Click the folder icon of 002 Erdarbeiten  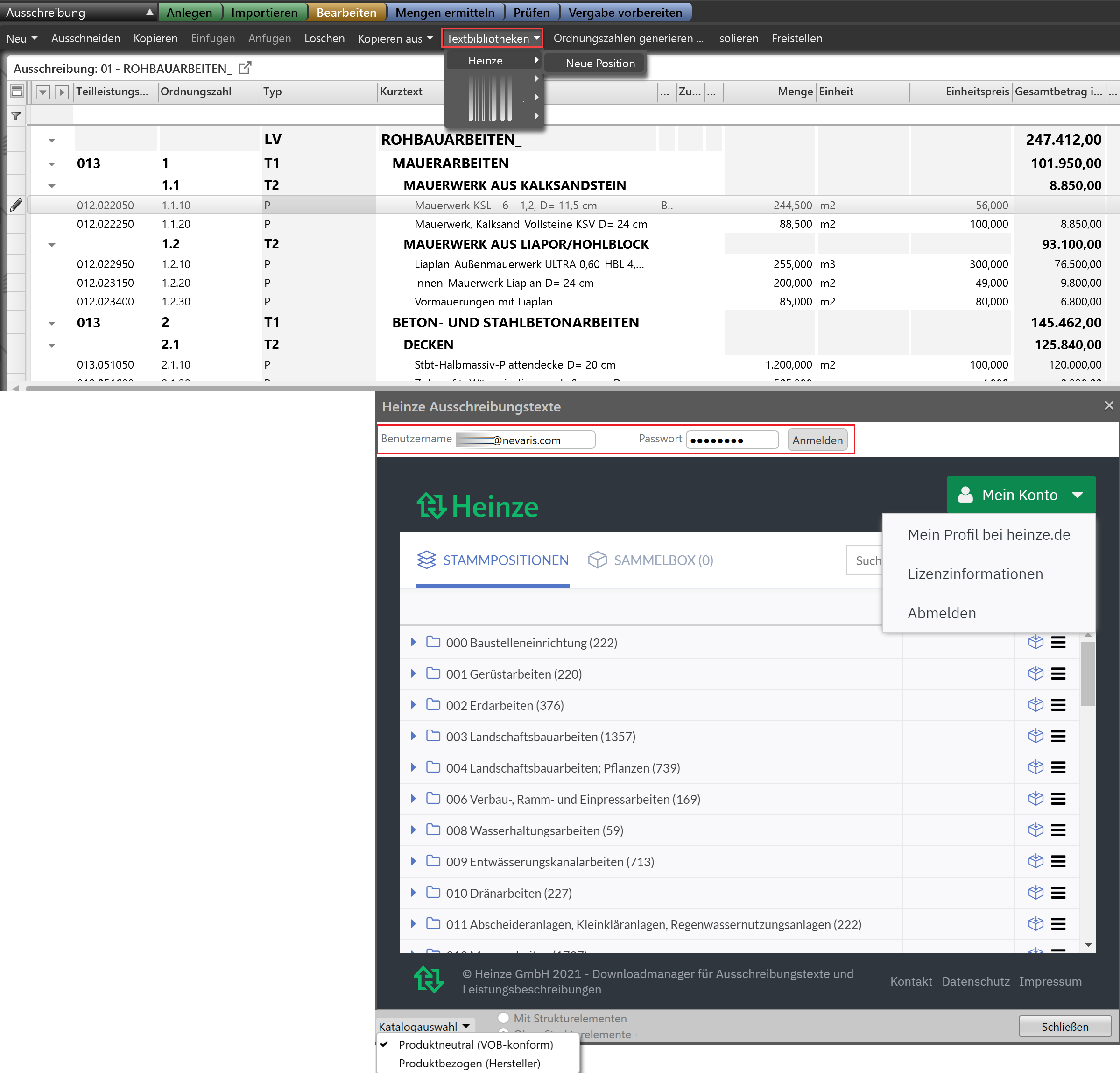click(433, 705)
